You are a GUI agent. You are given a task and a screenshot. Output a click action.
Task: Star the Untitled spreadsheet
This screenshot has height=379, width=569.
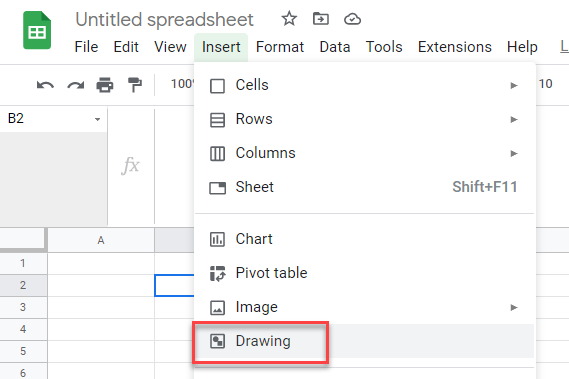289,19
